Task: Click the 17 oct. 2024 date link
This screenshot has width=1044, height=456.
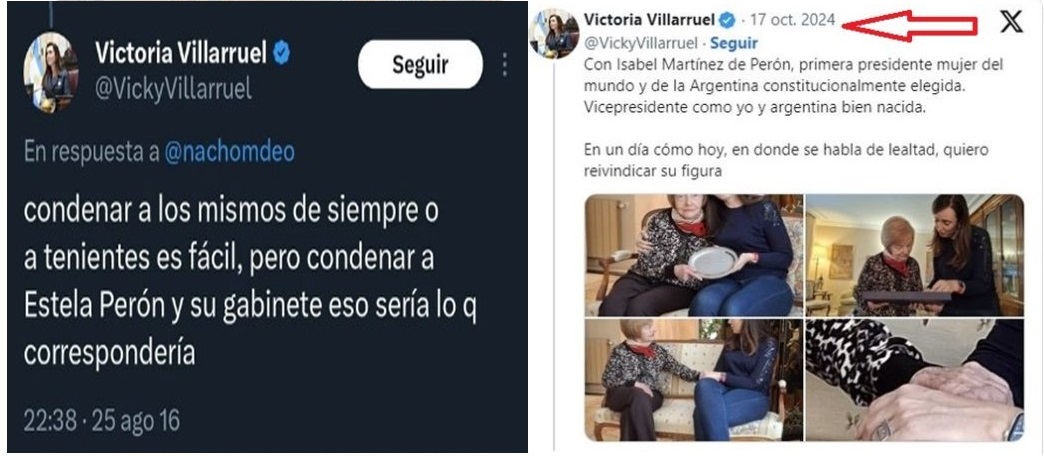Action: pos(792,20)
